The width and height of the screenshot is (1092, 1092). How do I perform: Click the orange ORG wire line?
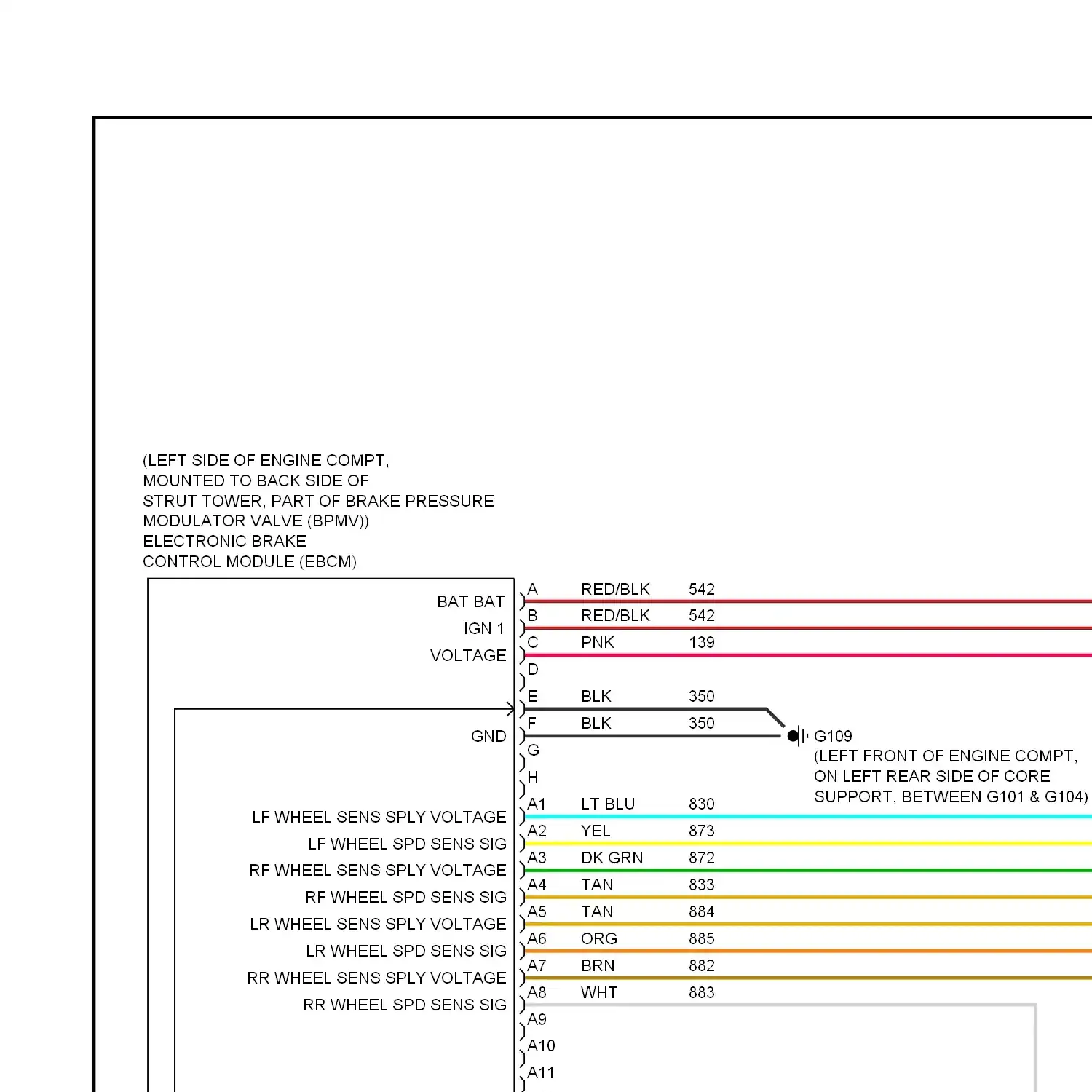point(808,951)
